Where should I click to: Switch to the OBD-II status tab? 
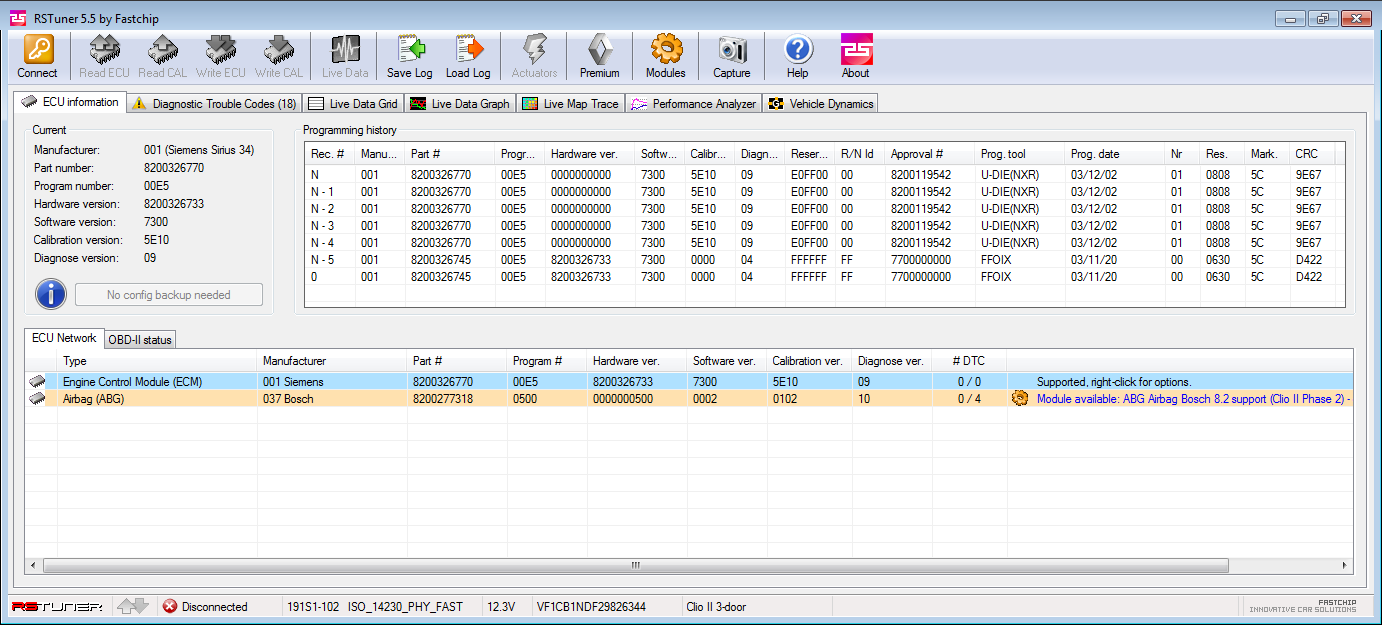coord(139,339)
